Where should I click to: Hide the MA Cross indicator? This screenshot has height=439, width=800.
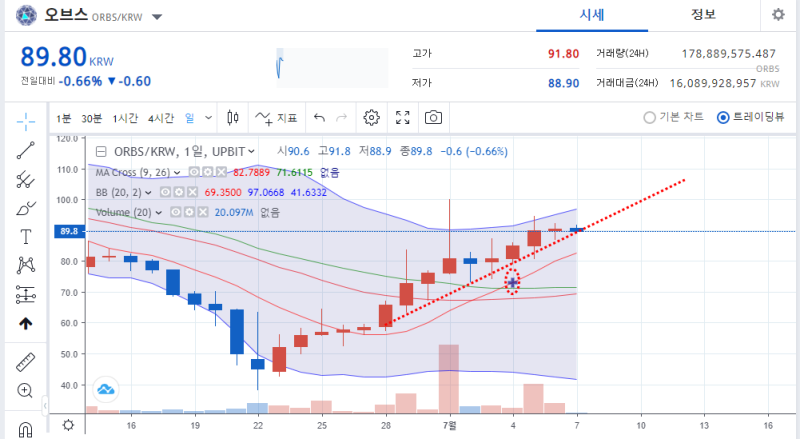(194, 172)
